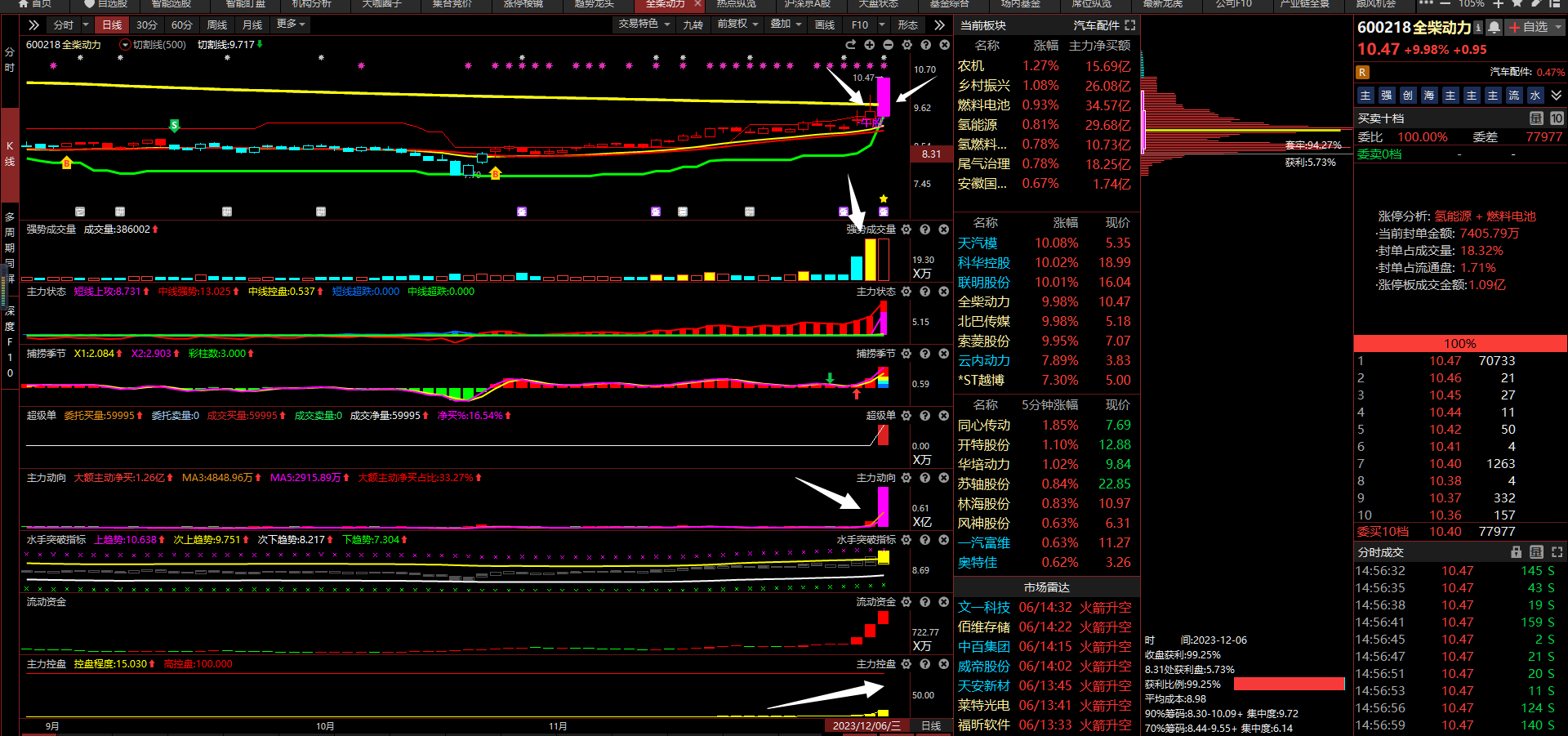Click the 水 tag icon in tag row
Image resolution: width=1568 pixels, height=736 pixels.
point(1535,96)
